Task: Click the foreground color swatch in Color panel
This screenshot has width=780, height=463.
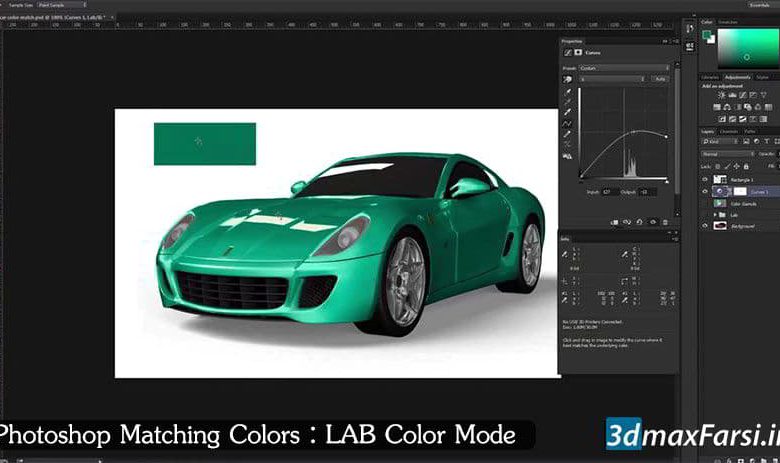Action: tap(706, 34)
